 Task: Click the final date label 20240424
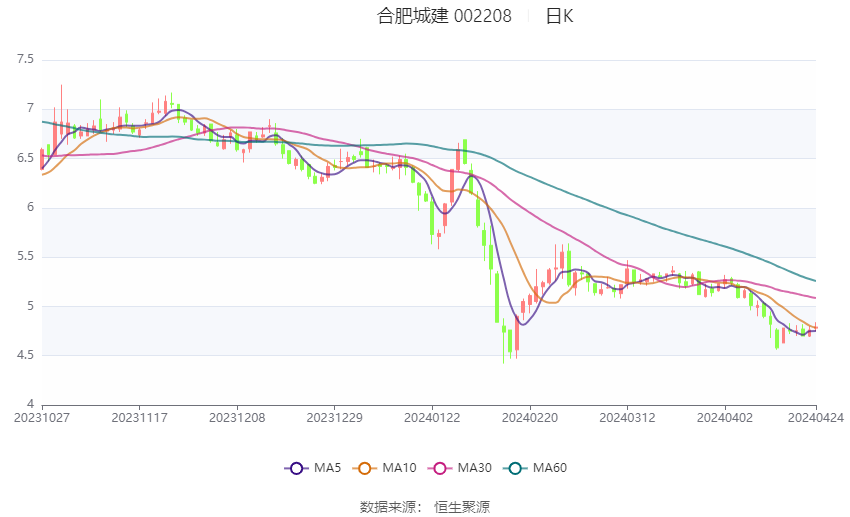[x=816, y=418]
